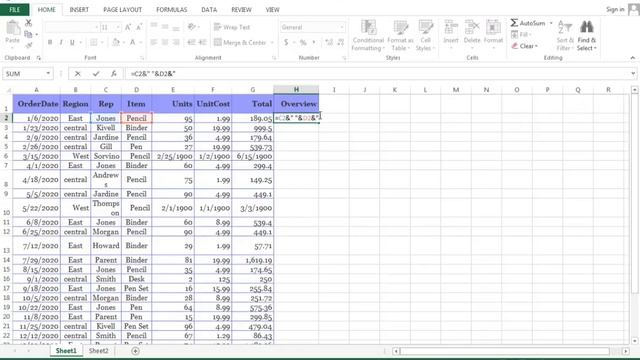The height and width of the screenshot is (360, 640).
Task: Click the Format Painter brush icon
Action: coord(28,45)
